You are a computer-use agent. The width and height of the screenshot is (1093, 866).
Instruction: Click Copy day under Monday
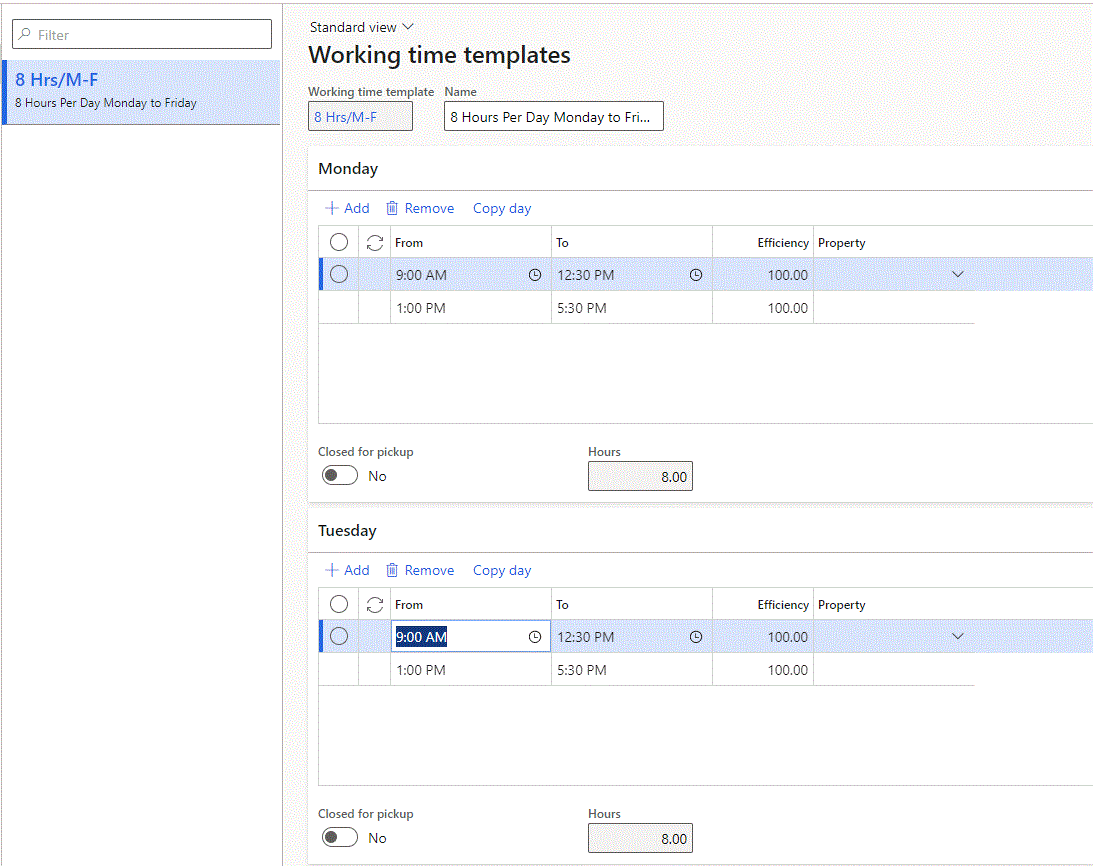[x=501, y=207]
